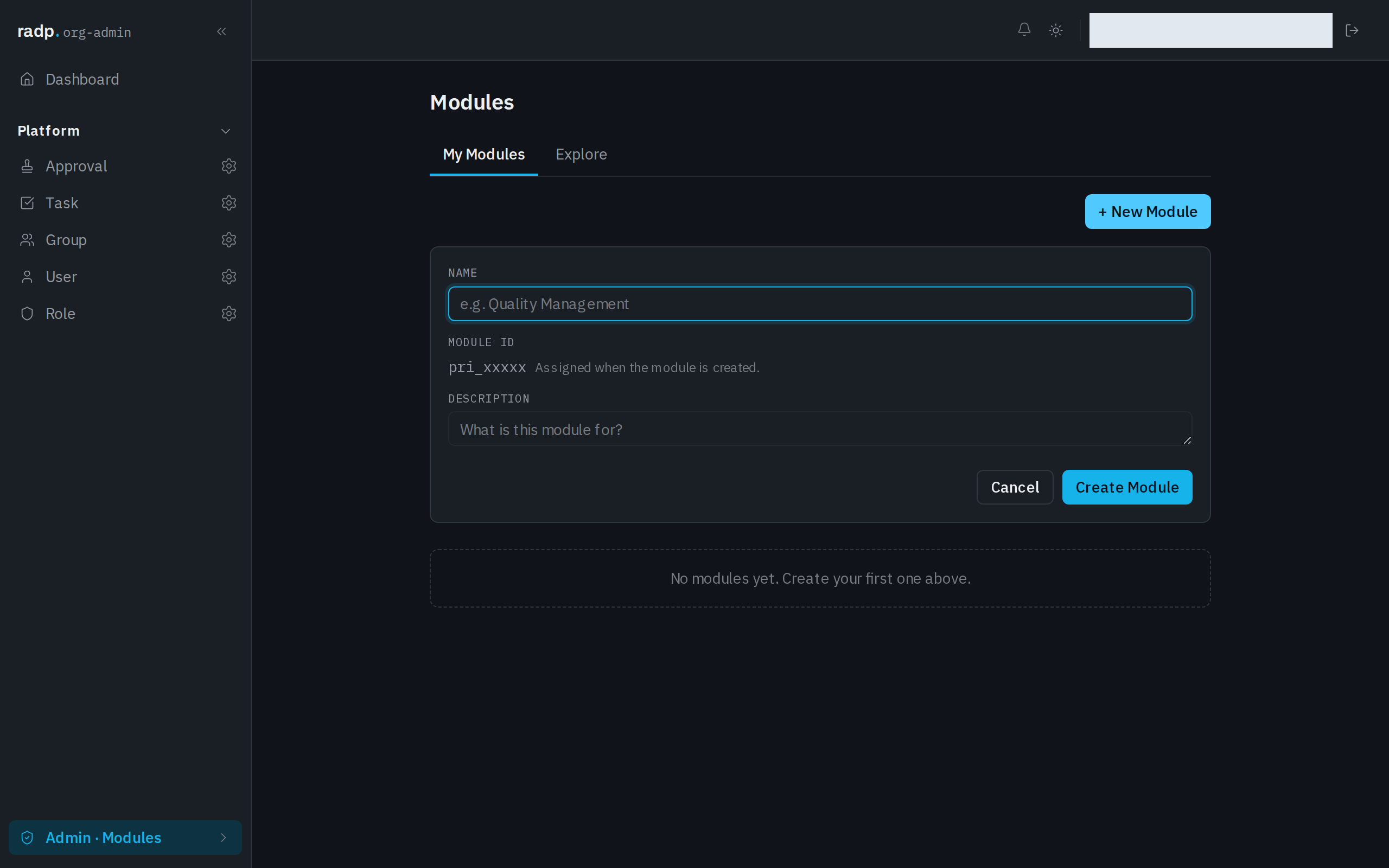Collapse the sidebar with double-chevron icon
Image resolution: width=1389 pixels, height=868 pixels.
click(221, 31)
